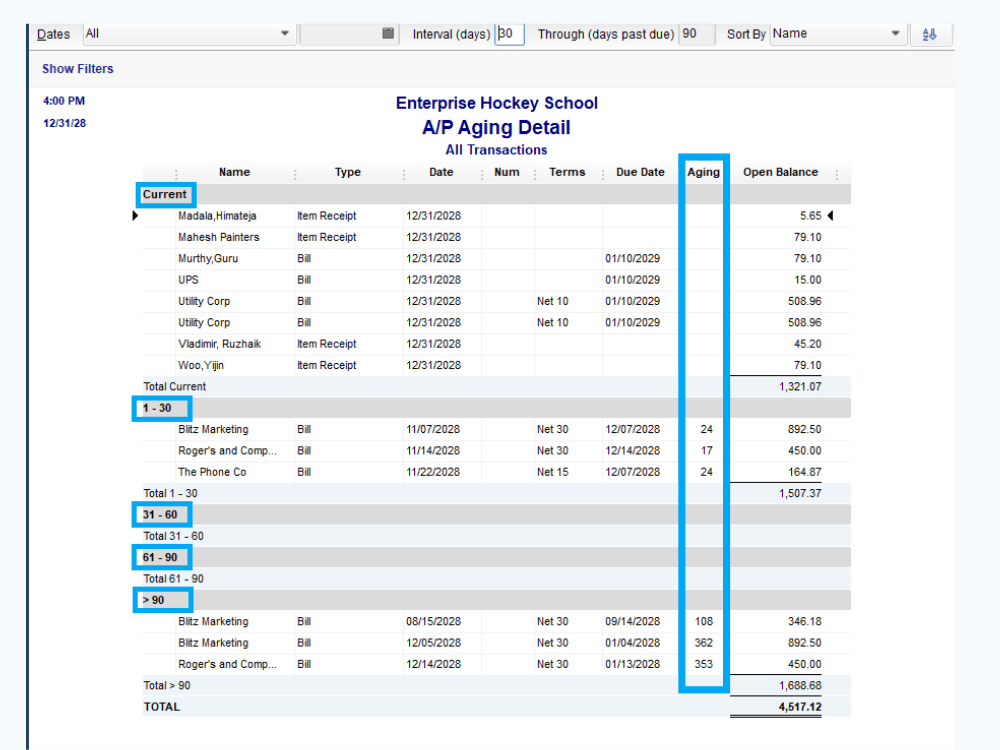This screenshot has width=1000, height=750.
Task: Click the Terms column header
Action: [x=567, y=172]
